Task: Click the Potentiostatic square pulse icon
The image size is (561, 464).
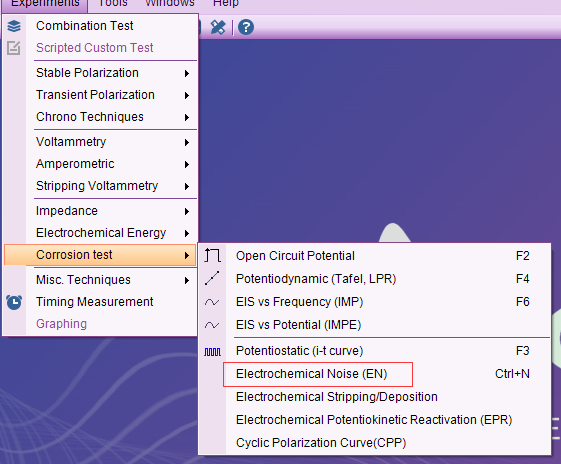Action: 213,352
